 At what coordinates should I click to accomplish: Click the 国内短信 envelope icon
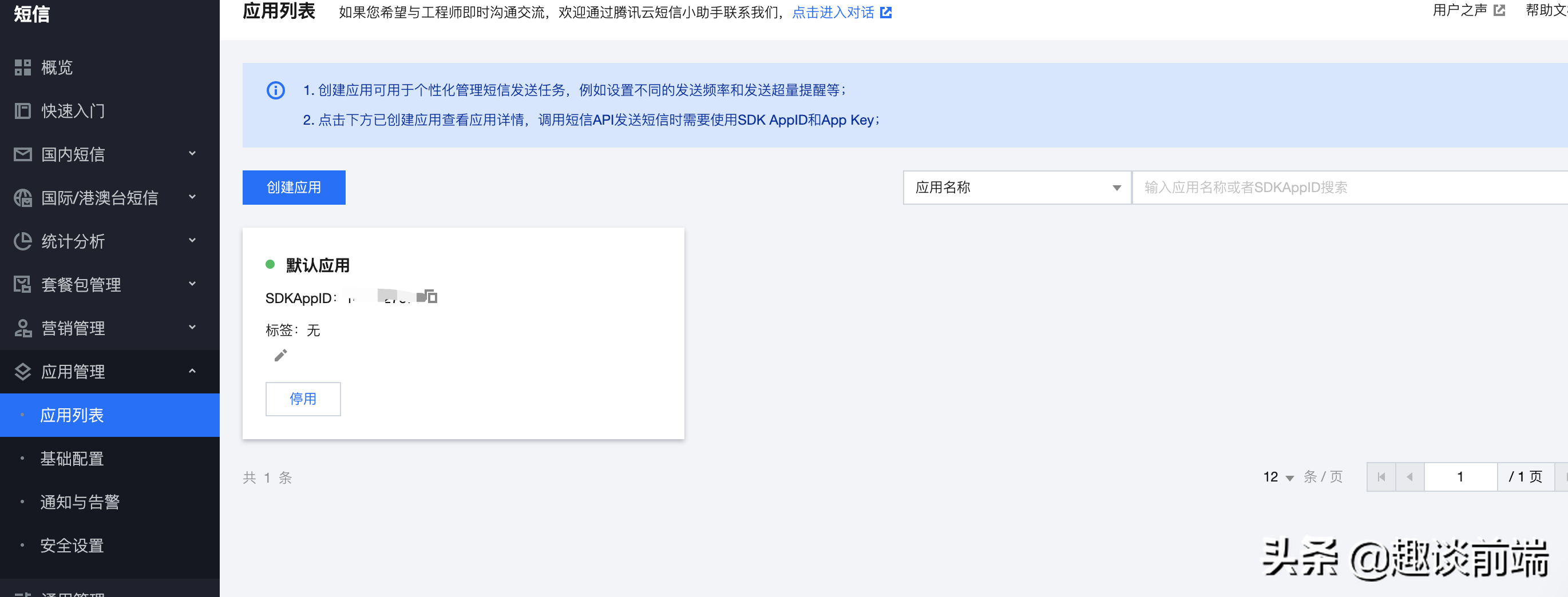click(22, 154)
